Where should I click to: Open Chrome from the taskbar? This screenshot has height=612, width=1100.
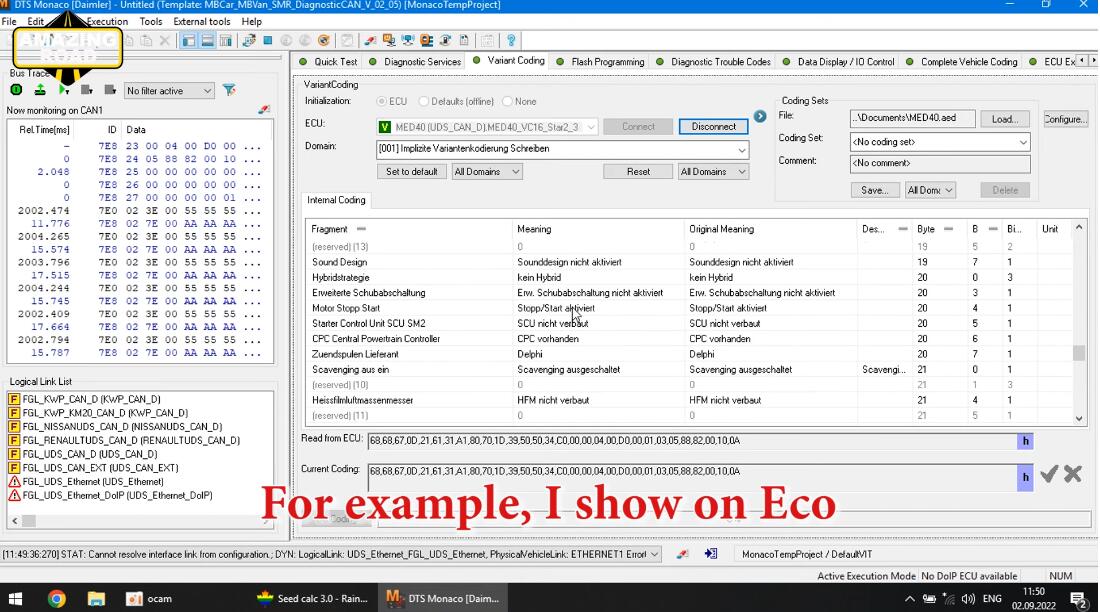point(56,599)
